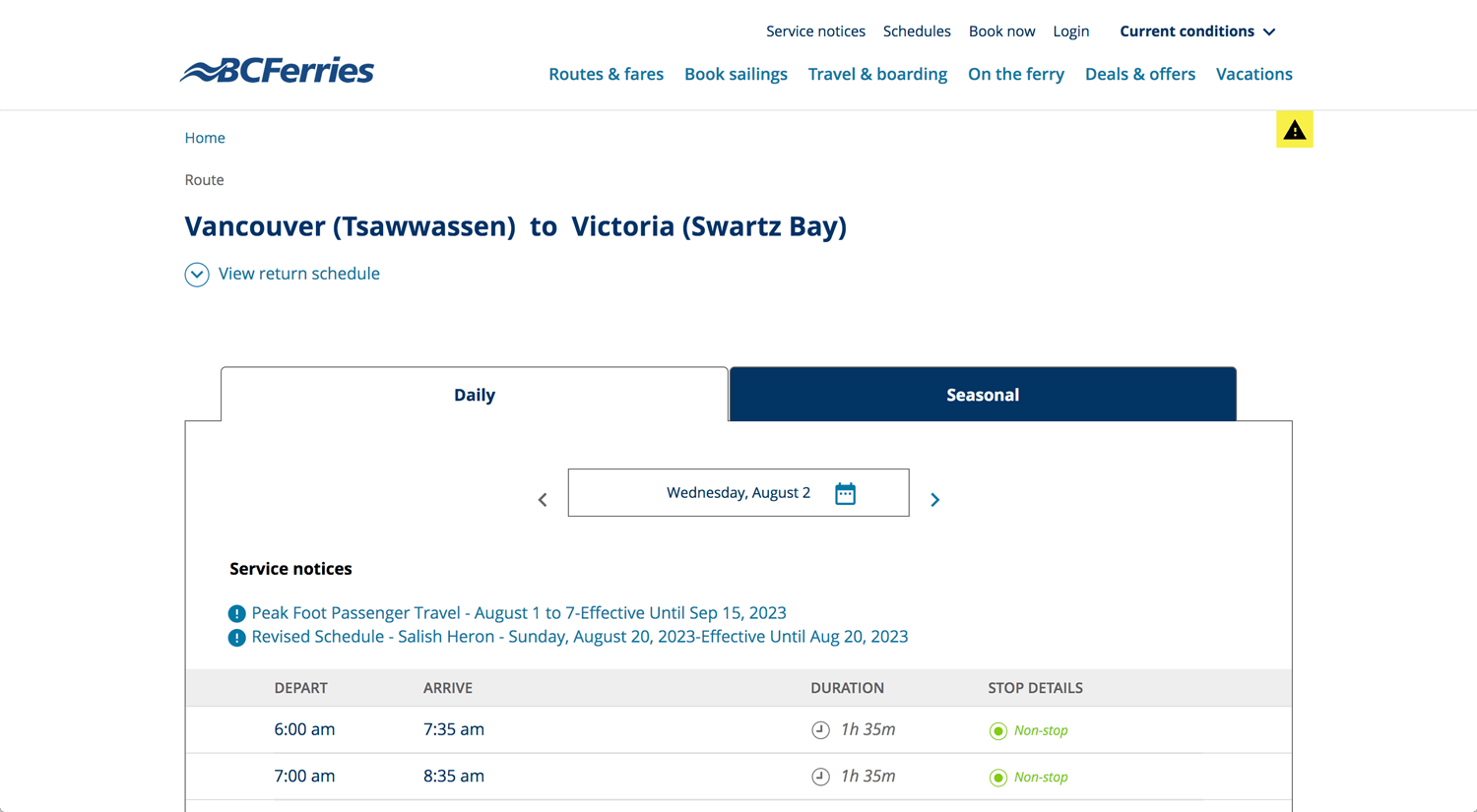
Task: Switch to the Daily tab
Action: click(475, 395)
